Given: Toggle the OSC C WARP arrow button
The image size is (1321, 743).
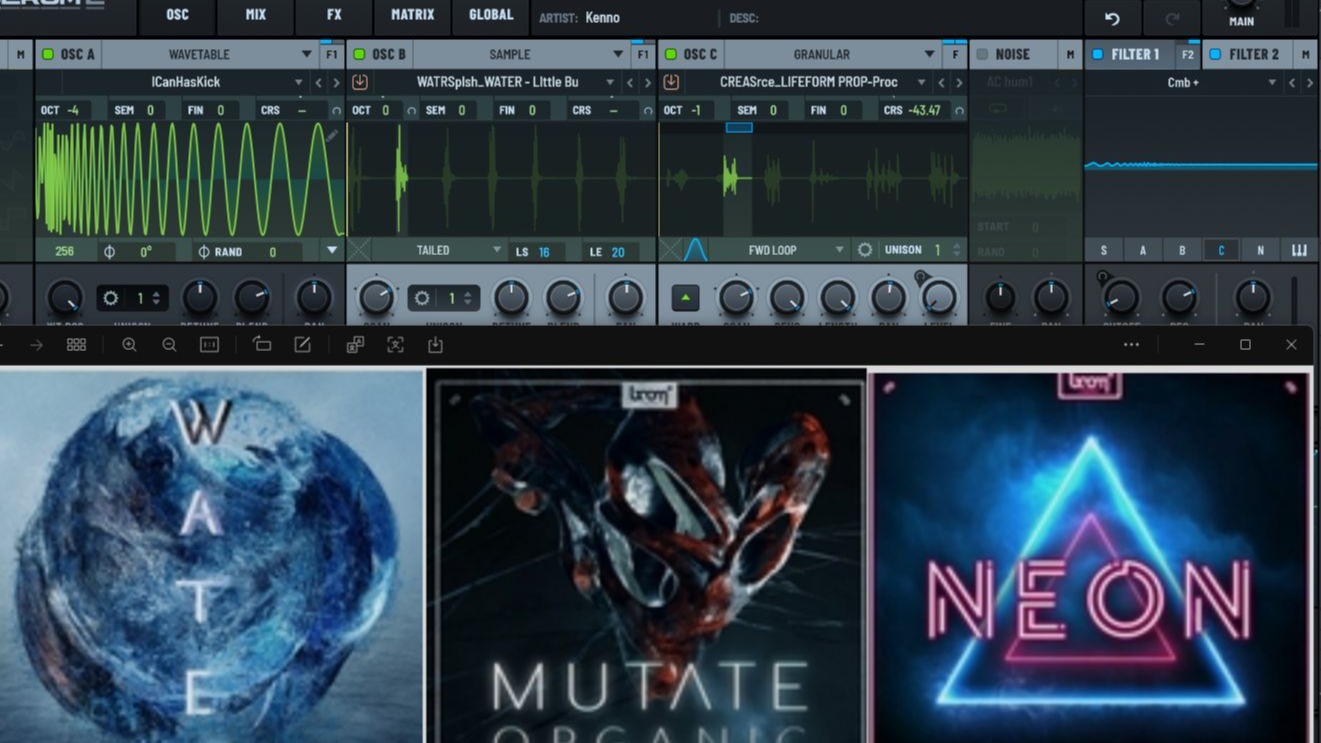Looking at the screenshot, I should (x=685, y=297).
